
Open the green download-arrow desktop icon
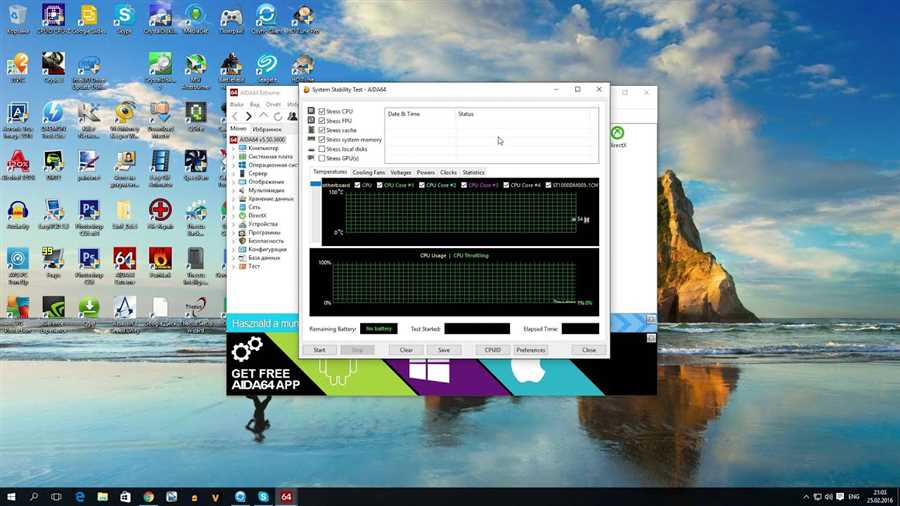pyautogui.click(x=89, y=312)
